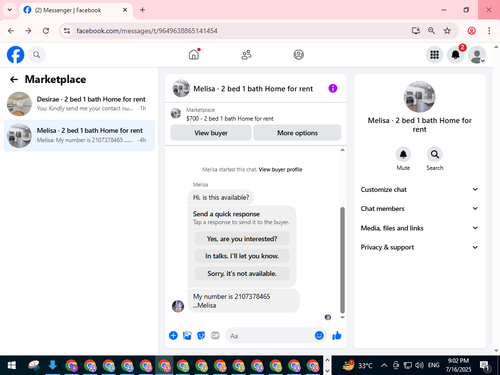This screenshot has height=375, width=500.
Task: Open listing thumbnail in chat header
Action: pyautogui.click(x=181, y=88)
